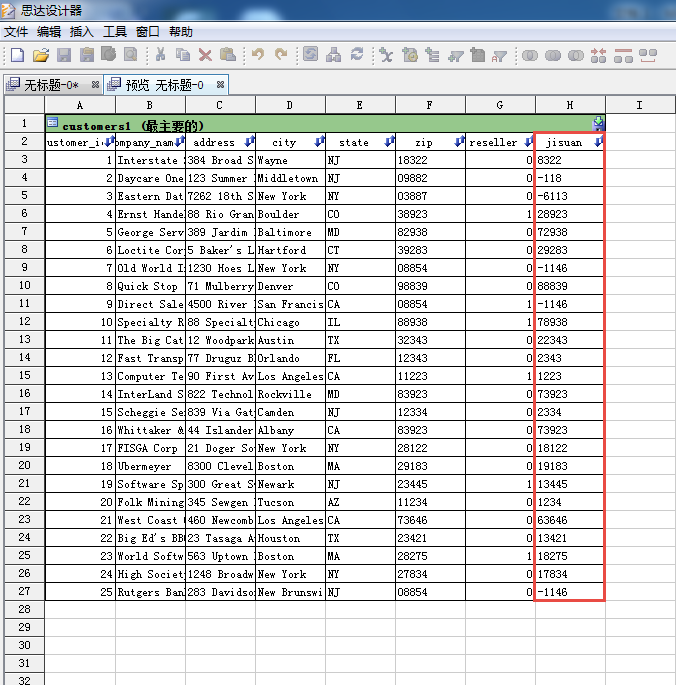This screenshot has width=676, height=685.
Task: Select column header I
Action: click(x=640, y=105)
